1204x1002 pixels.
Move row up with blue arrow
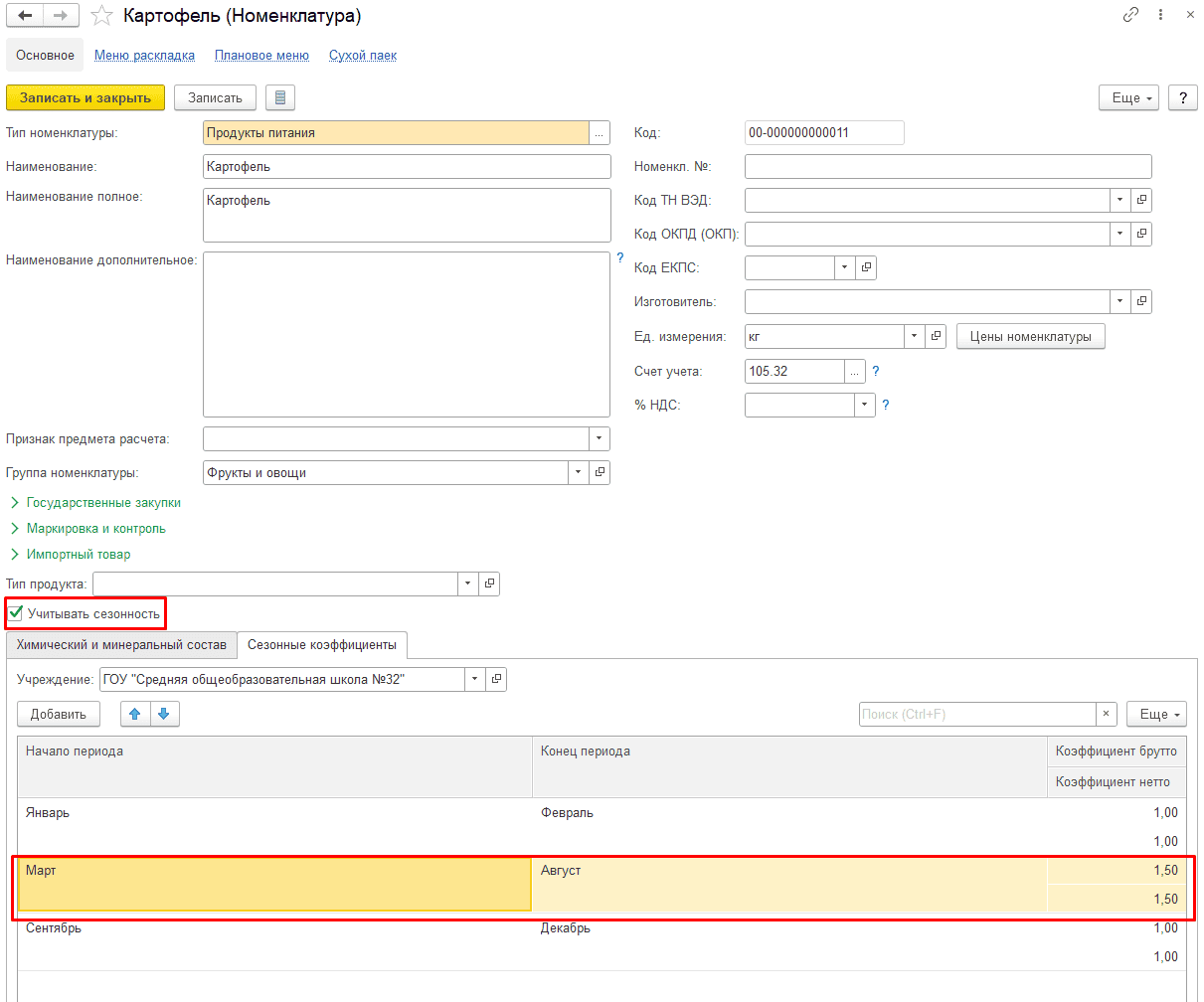point(135,714)
